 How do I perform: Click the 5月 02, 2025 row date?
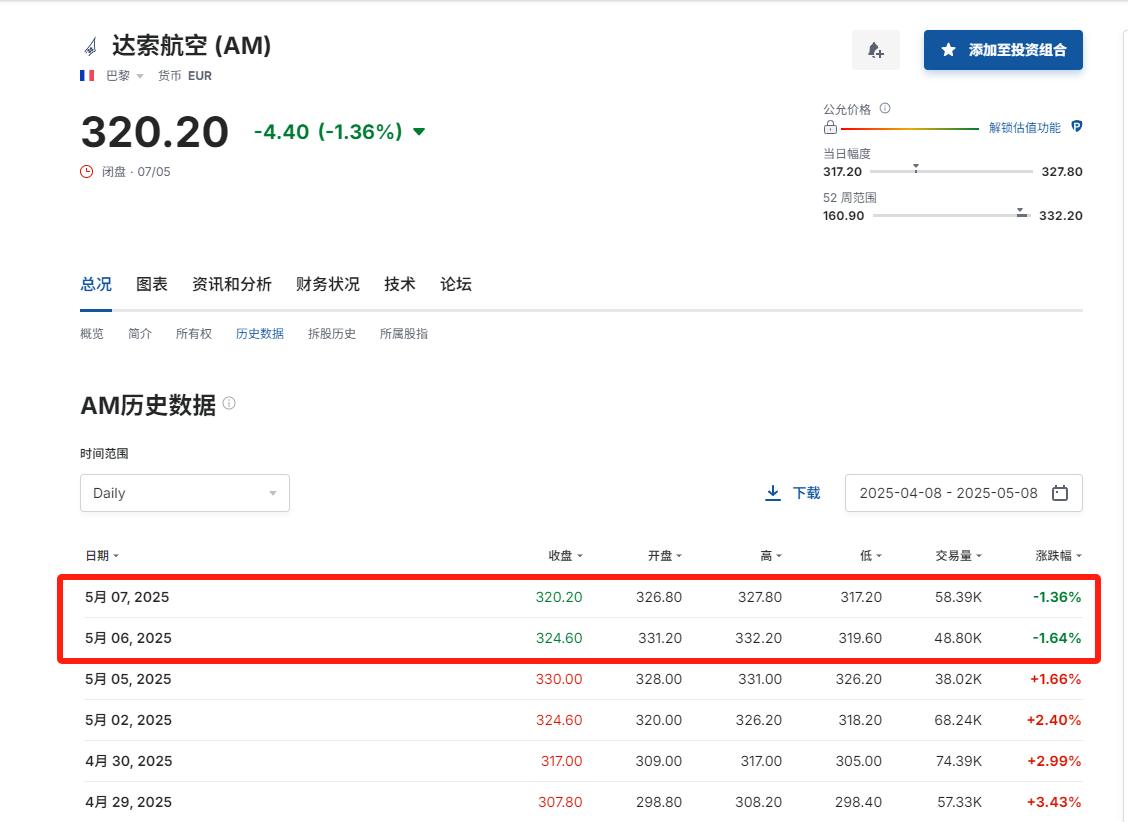pyautogui.click(x=128, y=720)
